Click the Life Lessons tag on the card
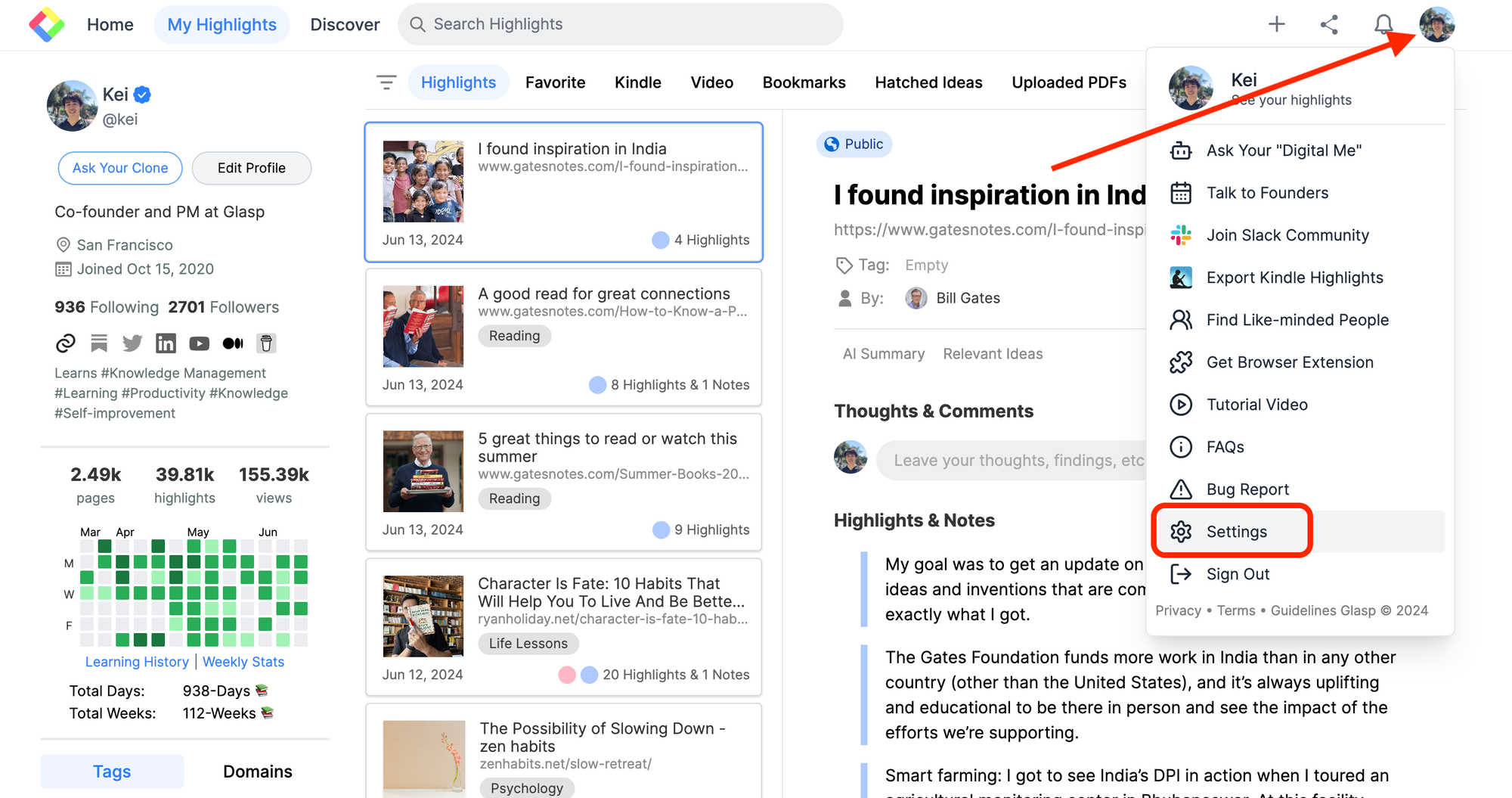1512x798 pixels. (x=528, y=644)
